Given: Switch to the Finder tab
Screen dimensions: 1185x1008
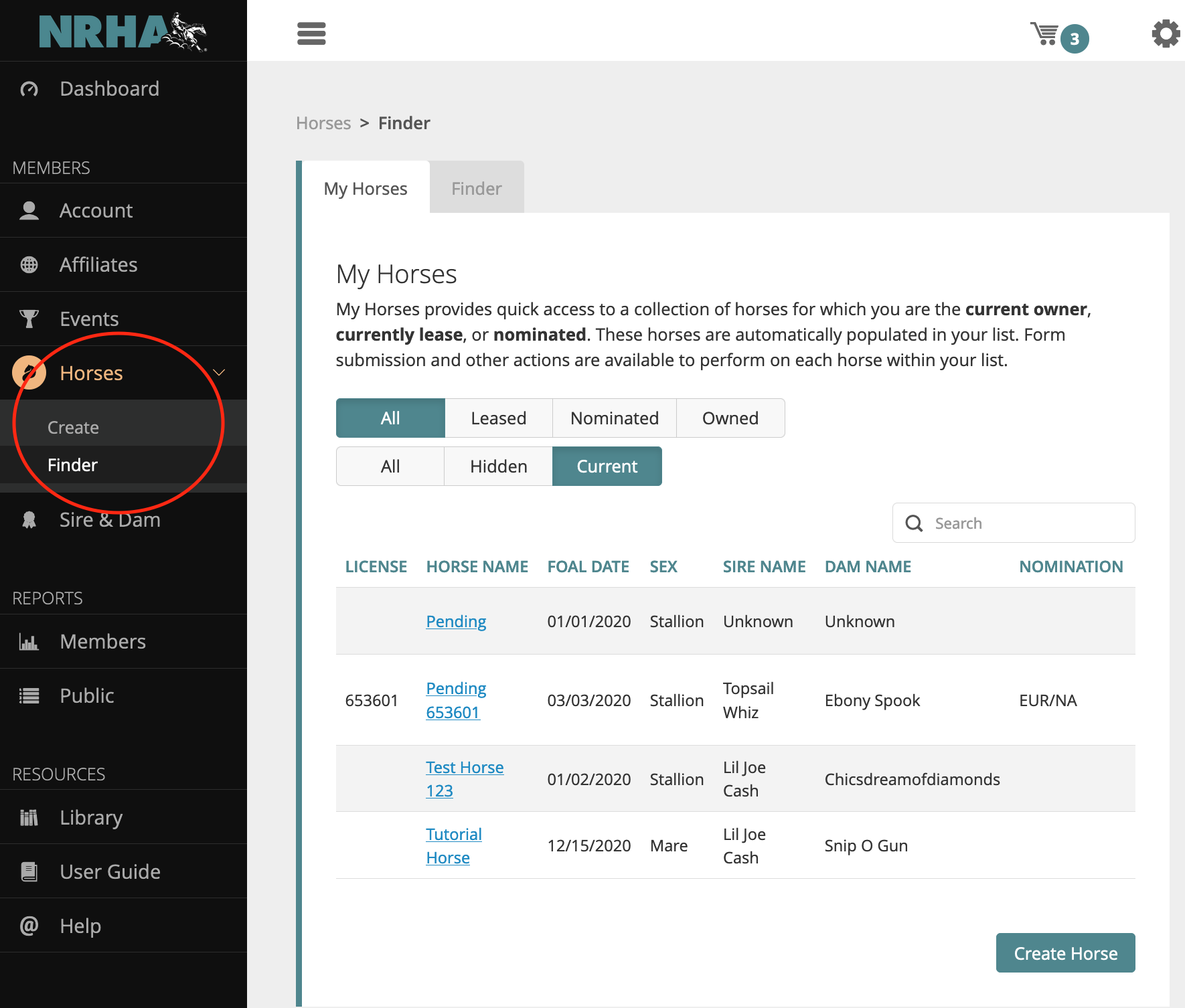Looking at the screenshot, I should pyautogui.click(x=476, y=189).
